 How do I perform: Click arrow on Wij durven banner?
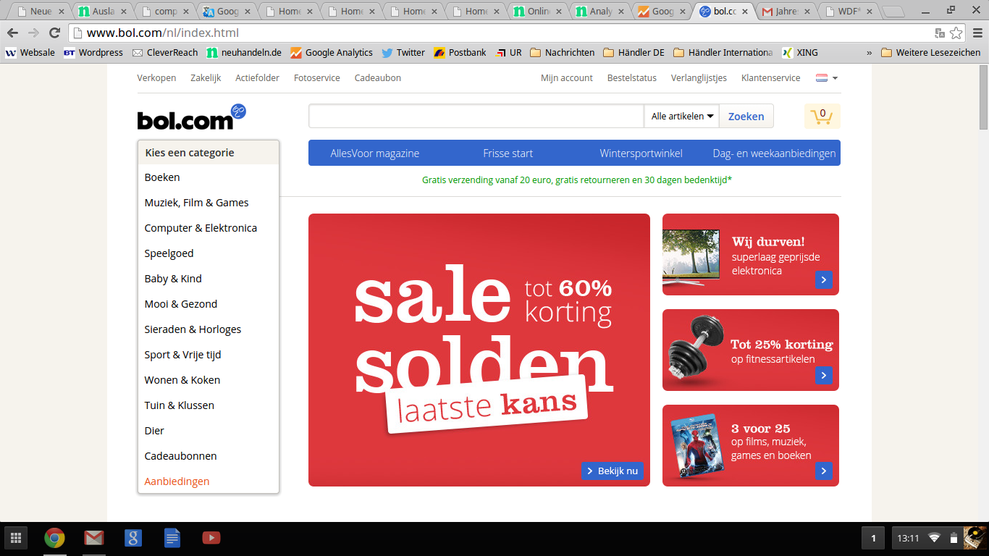(x=823, y=280)
